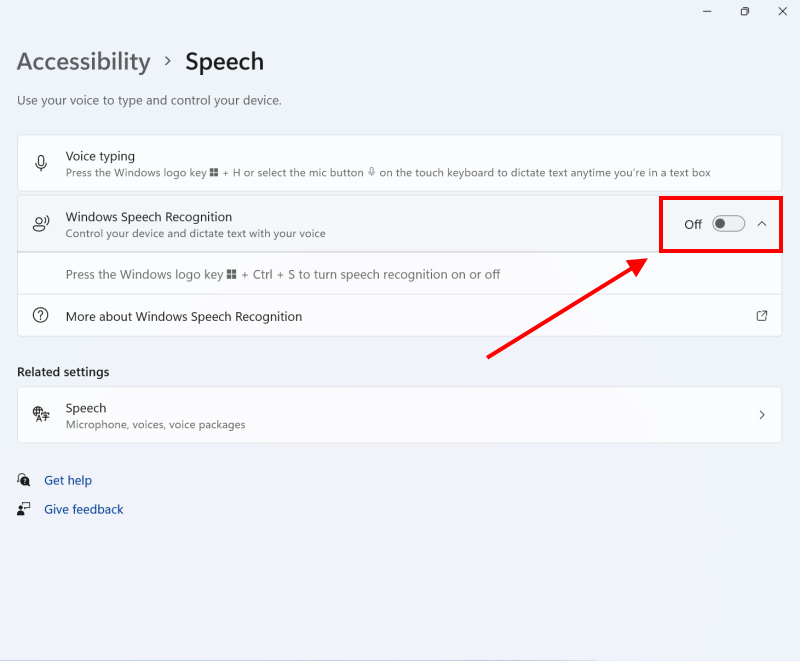Image resolution: width=800 pixels, height=661 pixels.
Task: Click the question mark help icon
Action: click(x=40, y=315)
